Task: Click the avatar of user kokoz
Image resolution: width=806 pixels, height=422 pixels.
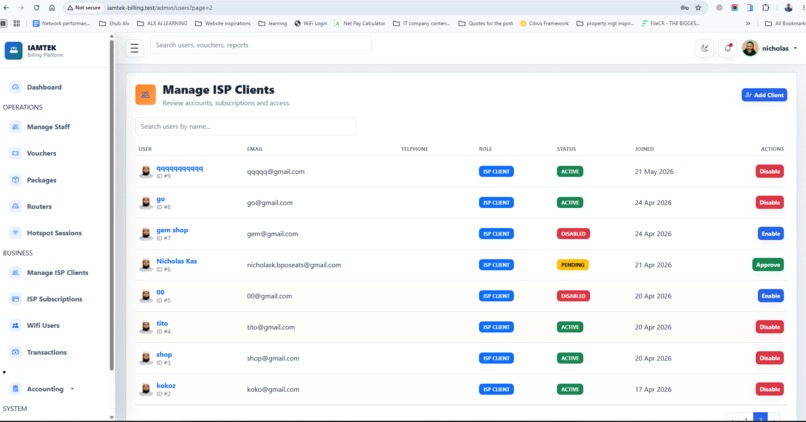Action: [x=146, y=389]
